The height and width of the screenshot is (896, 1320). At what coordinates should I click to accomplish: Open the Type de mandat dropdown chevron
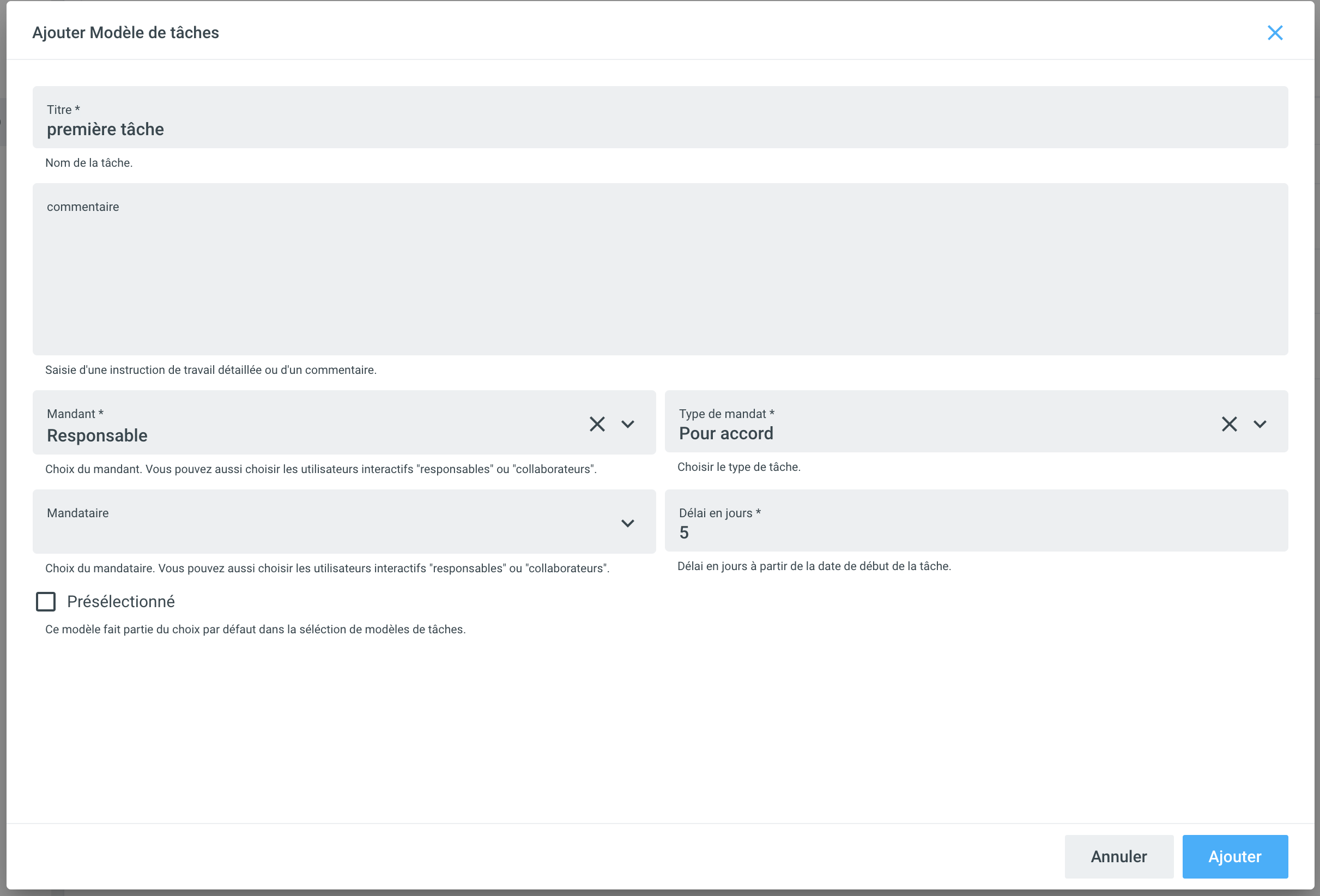point(1260,424)
